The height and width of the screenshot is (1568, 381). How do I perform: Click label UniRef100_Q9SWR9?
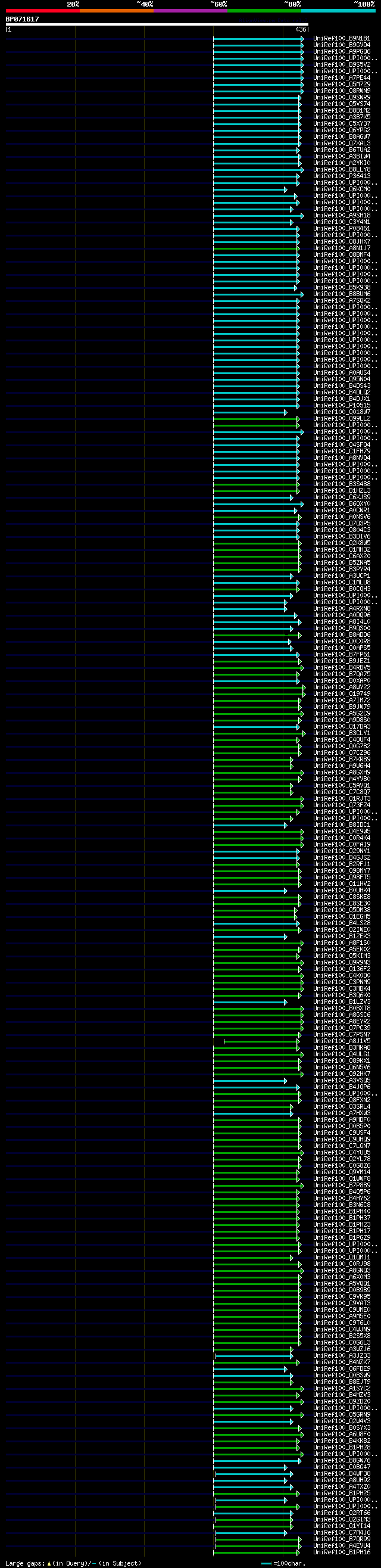pyautogui.click(x=342, y=97)
